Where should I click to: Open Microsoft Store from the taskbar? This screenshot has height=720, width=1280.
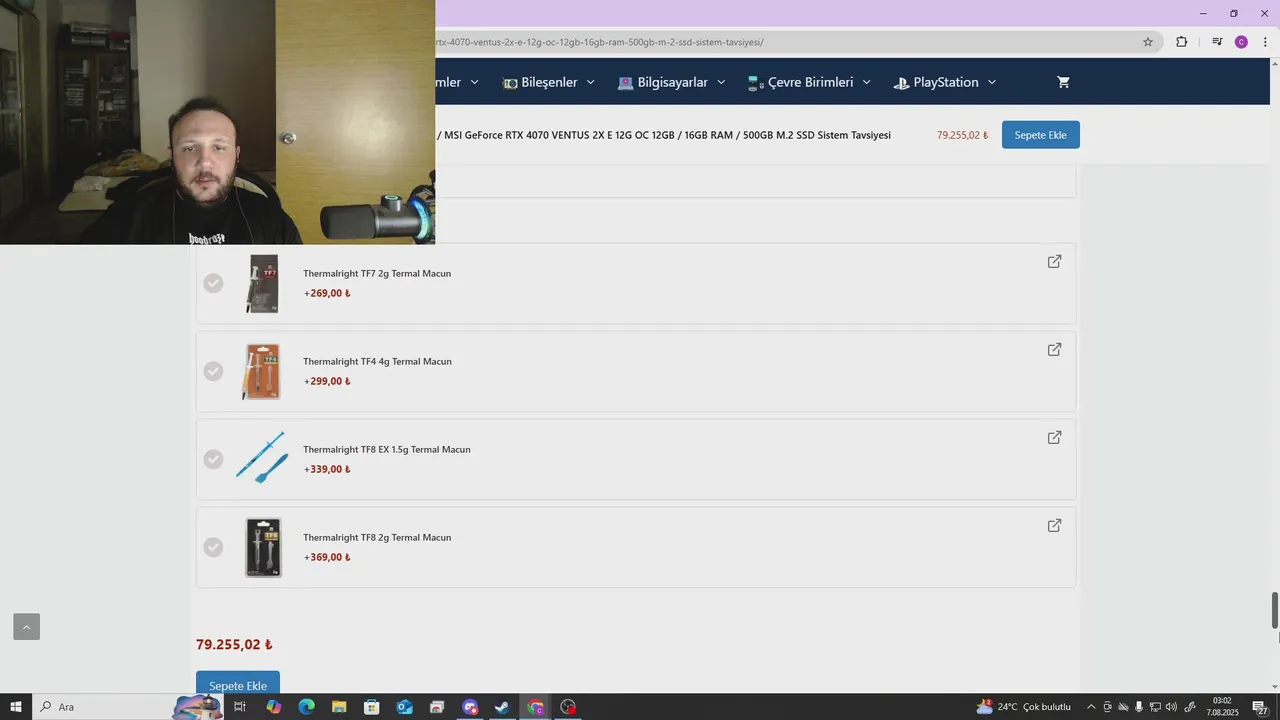tap(372, 707)
